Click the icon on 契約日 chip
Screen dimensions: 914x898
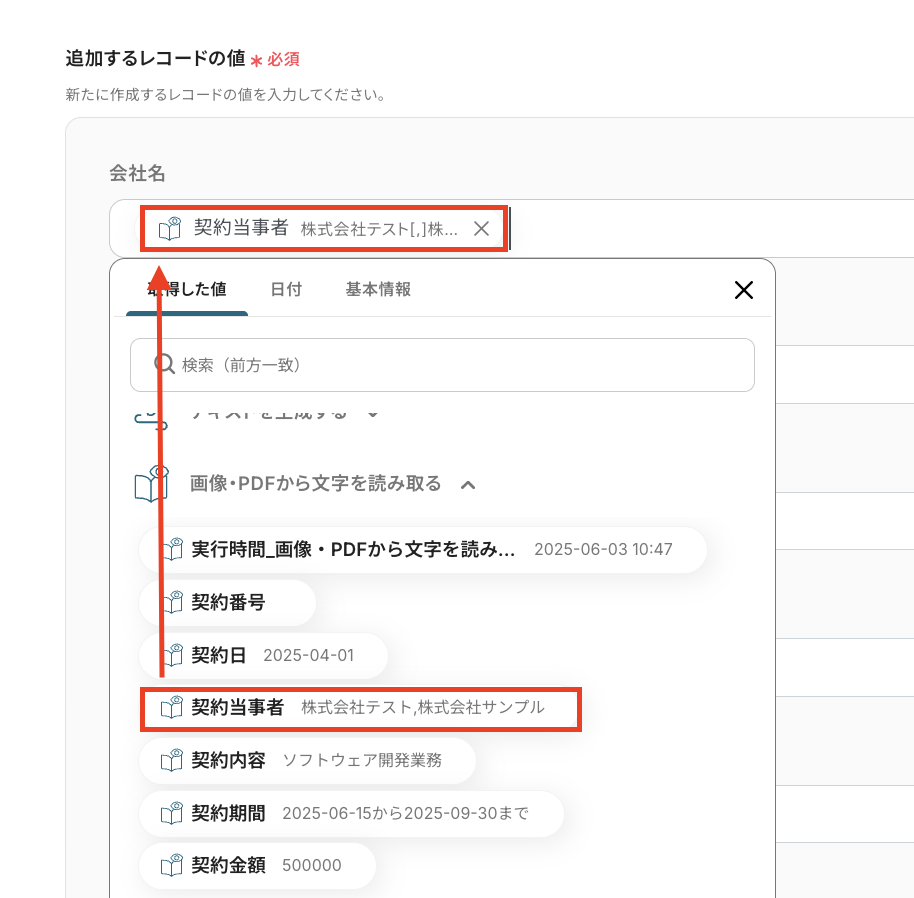click(x=172, y=655)
